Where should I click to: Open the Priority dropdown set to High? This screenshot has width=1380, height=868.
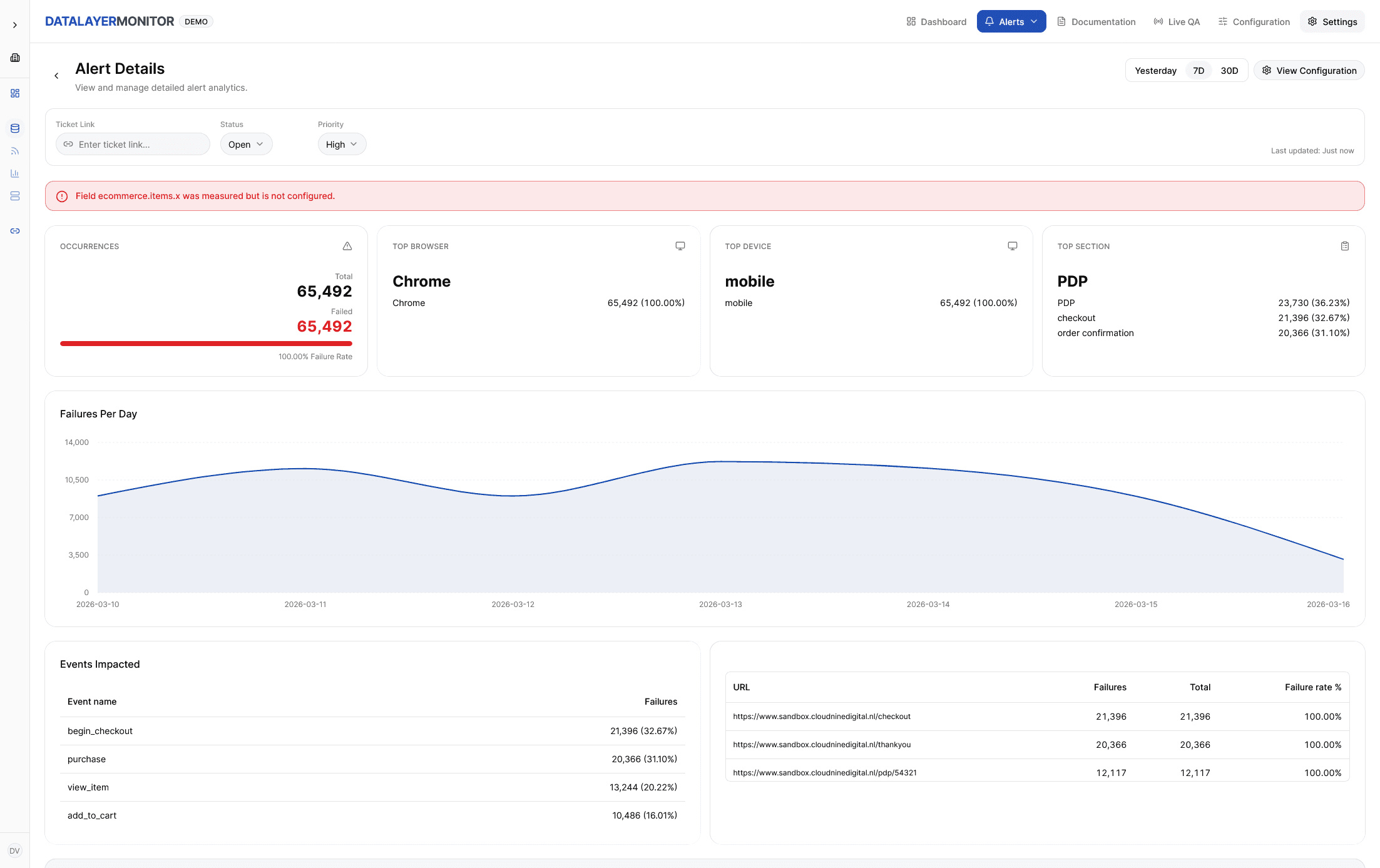pos(342,144)
